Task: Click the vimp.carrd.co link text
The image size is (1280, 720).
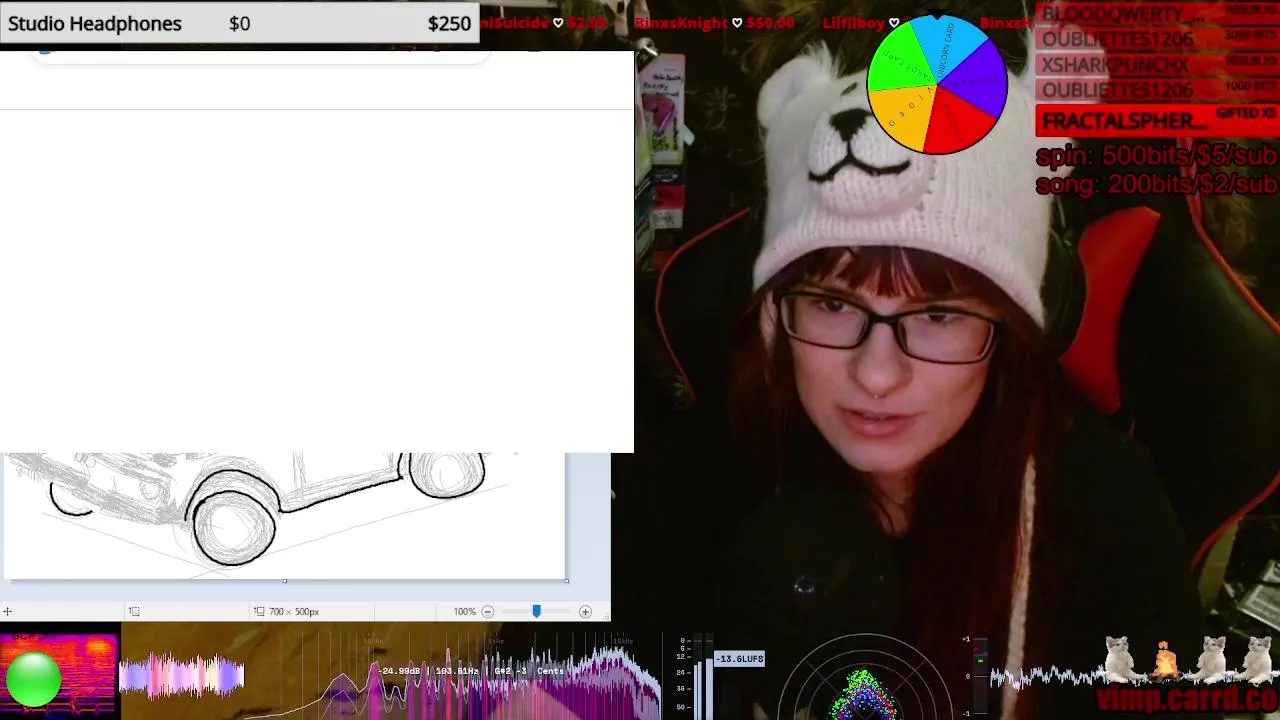Action: (1186, 697)
